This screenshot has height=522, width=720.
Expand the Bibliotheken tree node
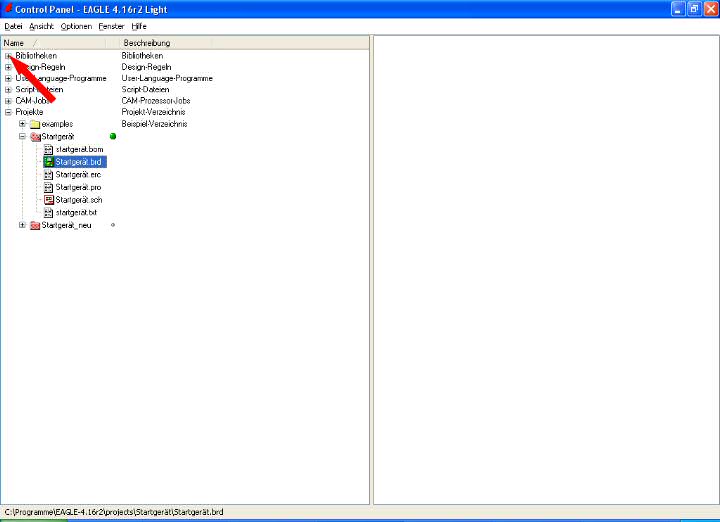point(8,56)
